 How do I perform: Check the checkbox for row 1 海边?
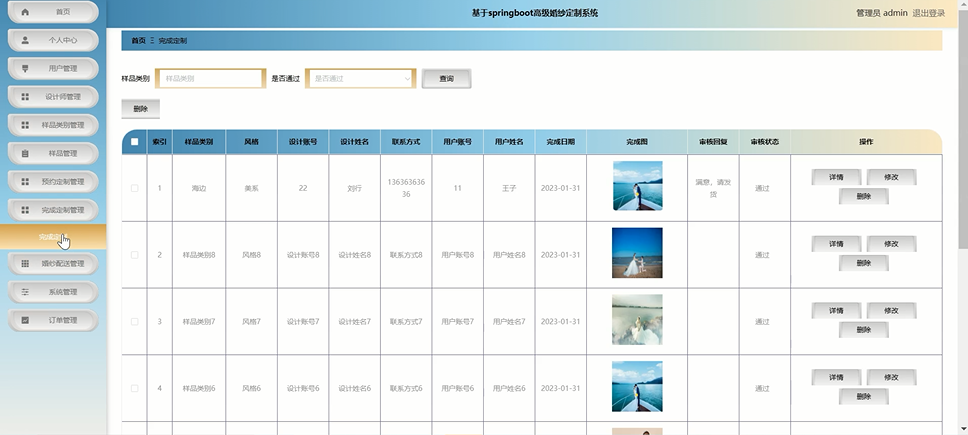point(135,188)
